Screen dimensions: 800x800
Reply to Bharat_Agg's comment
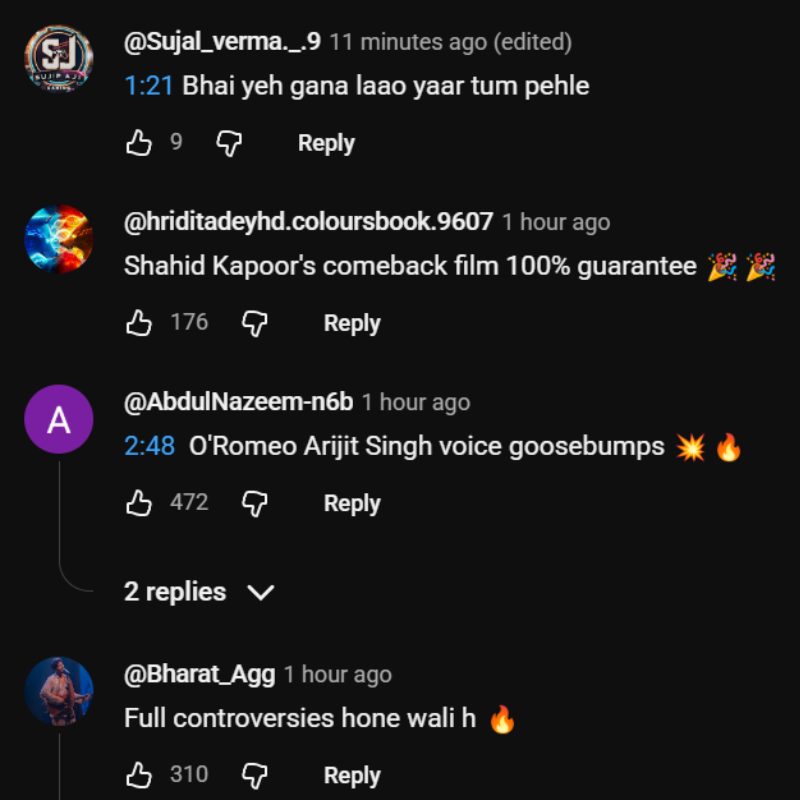[352, 775]
